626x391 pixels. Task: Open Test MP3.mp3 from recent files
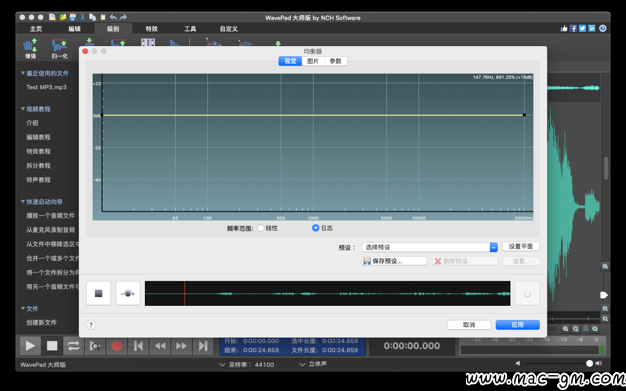[46, 87]
